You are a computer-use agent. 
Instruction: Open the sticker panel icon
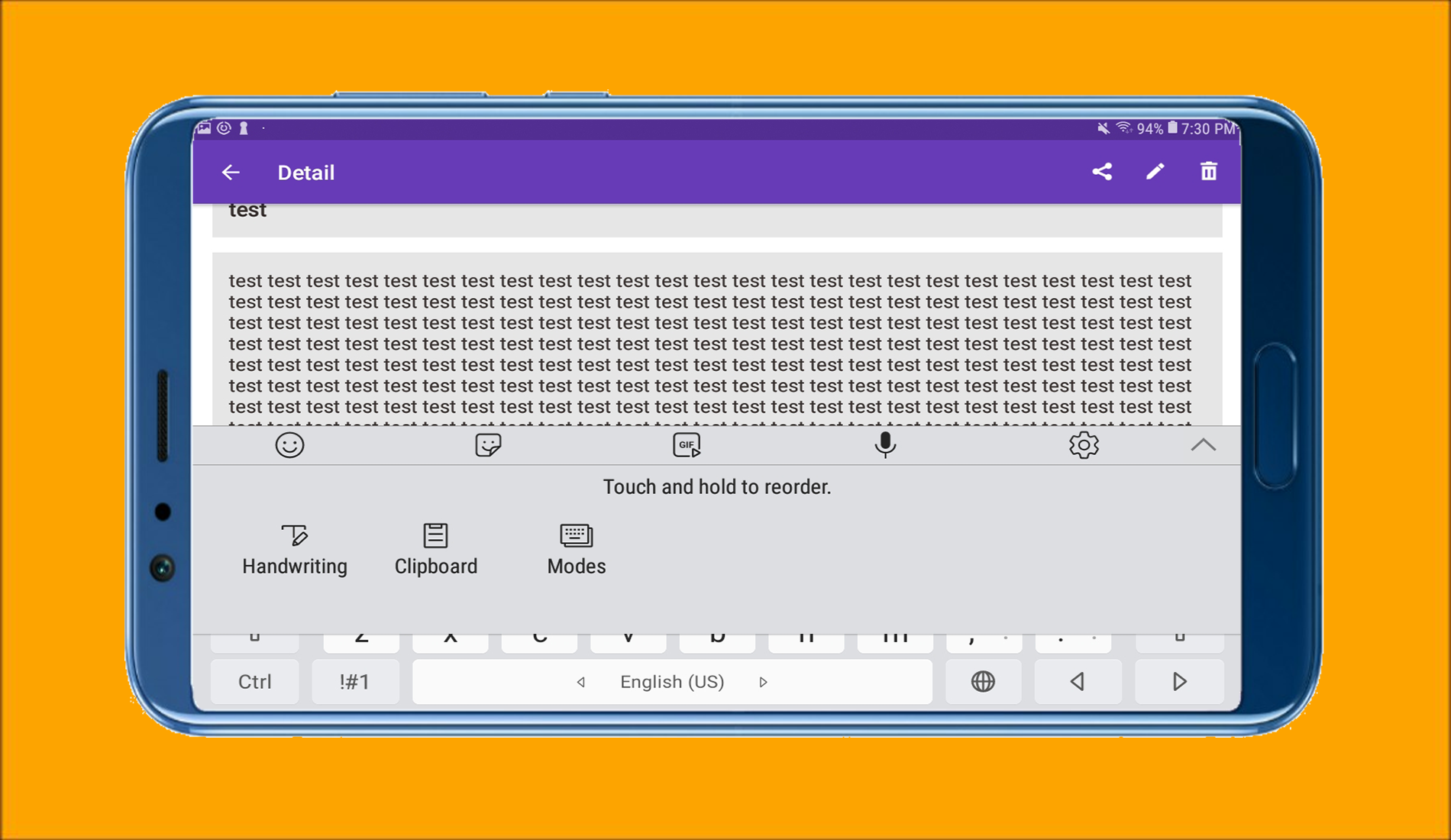point(488,445)
